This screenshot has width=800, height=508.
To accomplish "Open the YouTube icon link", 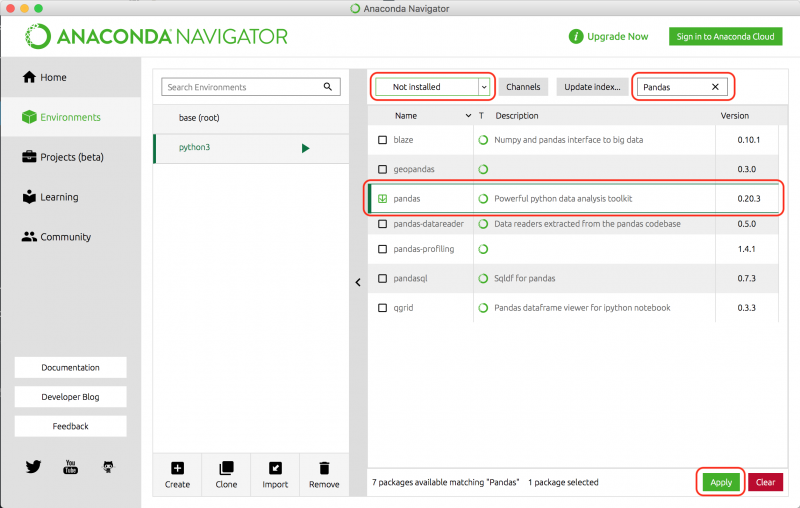I will [x=70, y=466].
